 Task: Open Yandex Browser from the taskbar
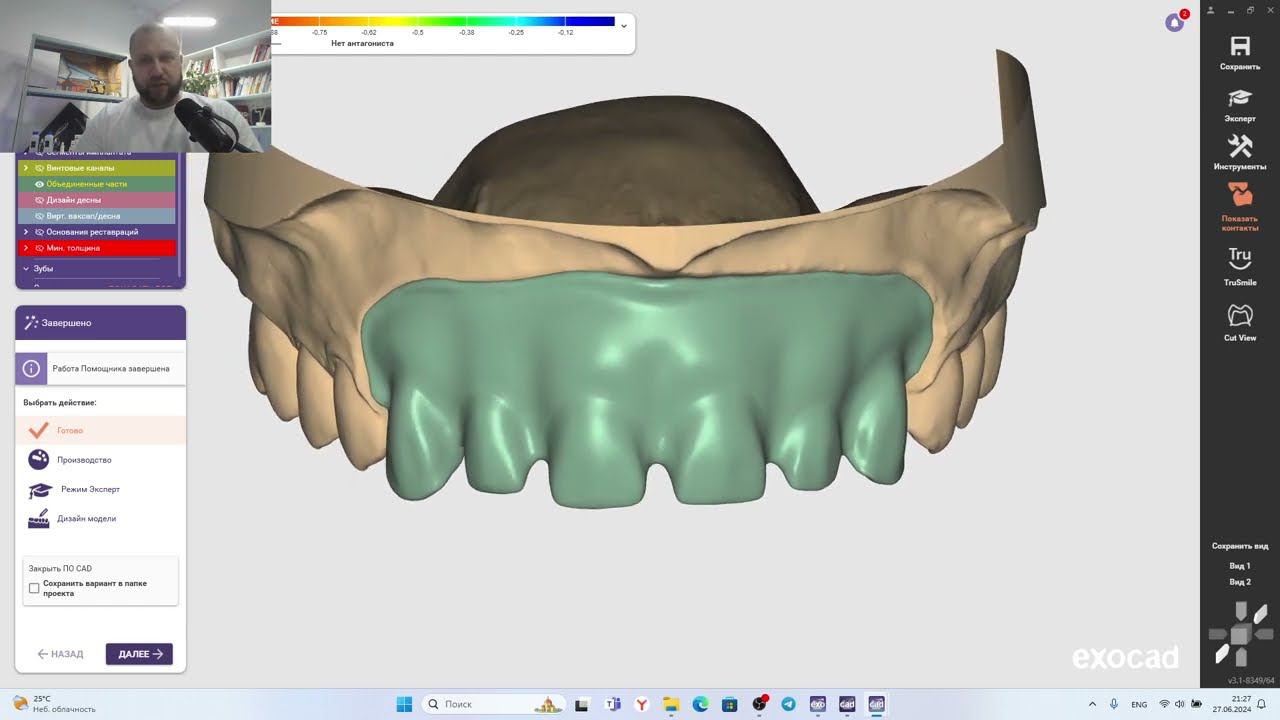click(x=643, y=704)
